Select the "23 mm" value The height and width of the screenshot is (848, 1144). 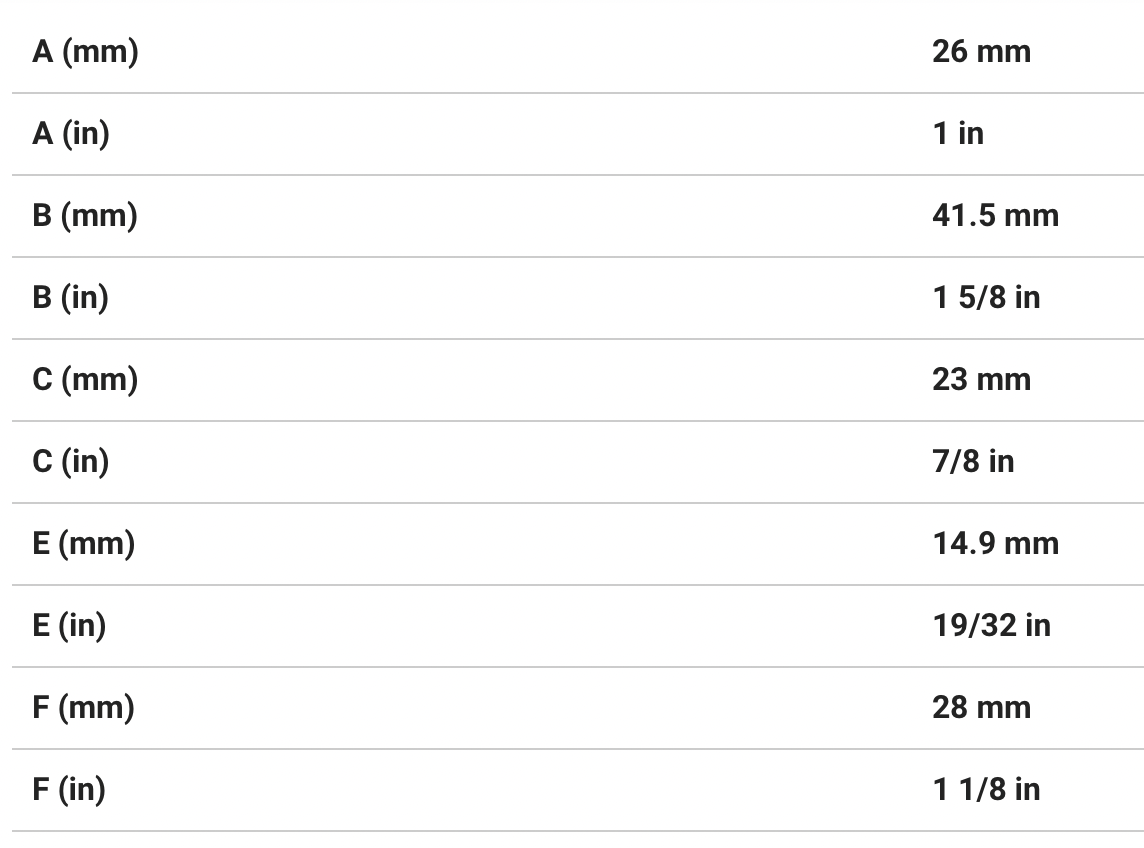tap(981, 380)
